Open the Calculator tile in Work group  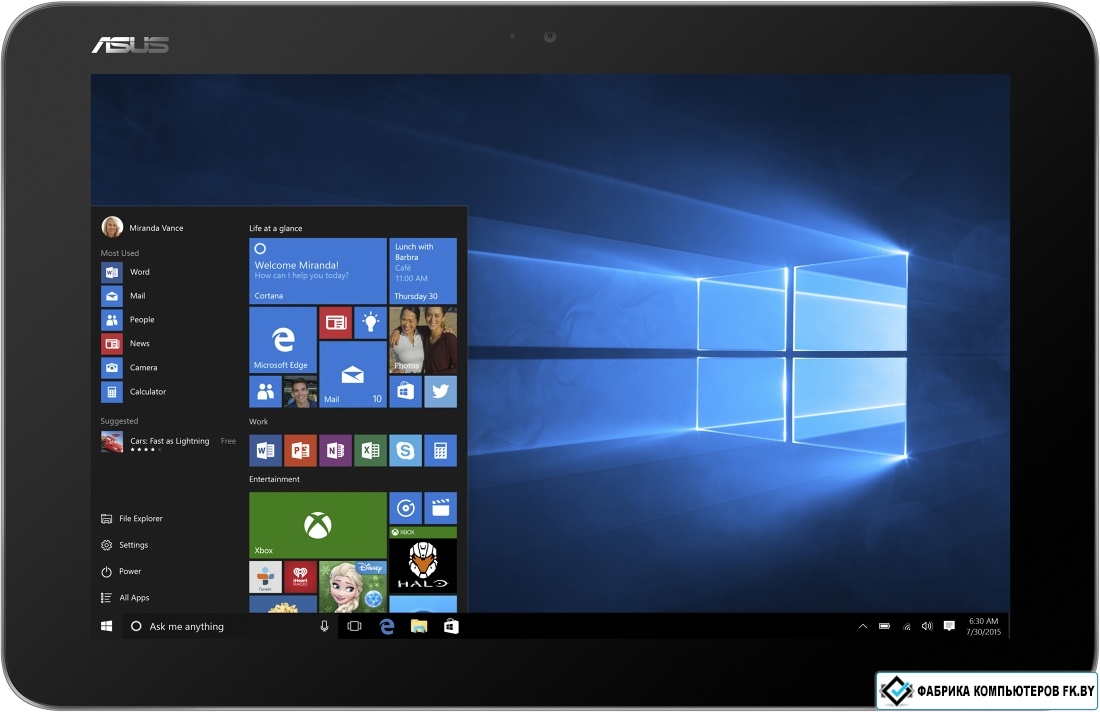[x=441, y=450]
